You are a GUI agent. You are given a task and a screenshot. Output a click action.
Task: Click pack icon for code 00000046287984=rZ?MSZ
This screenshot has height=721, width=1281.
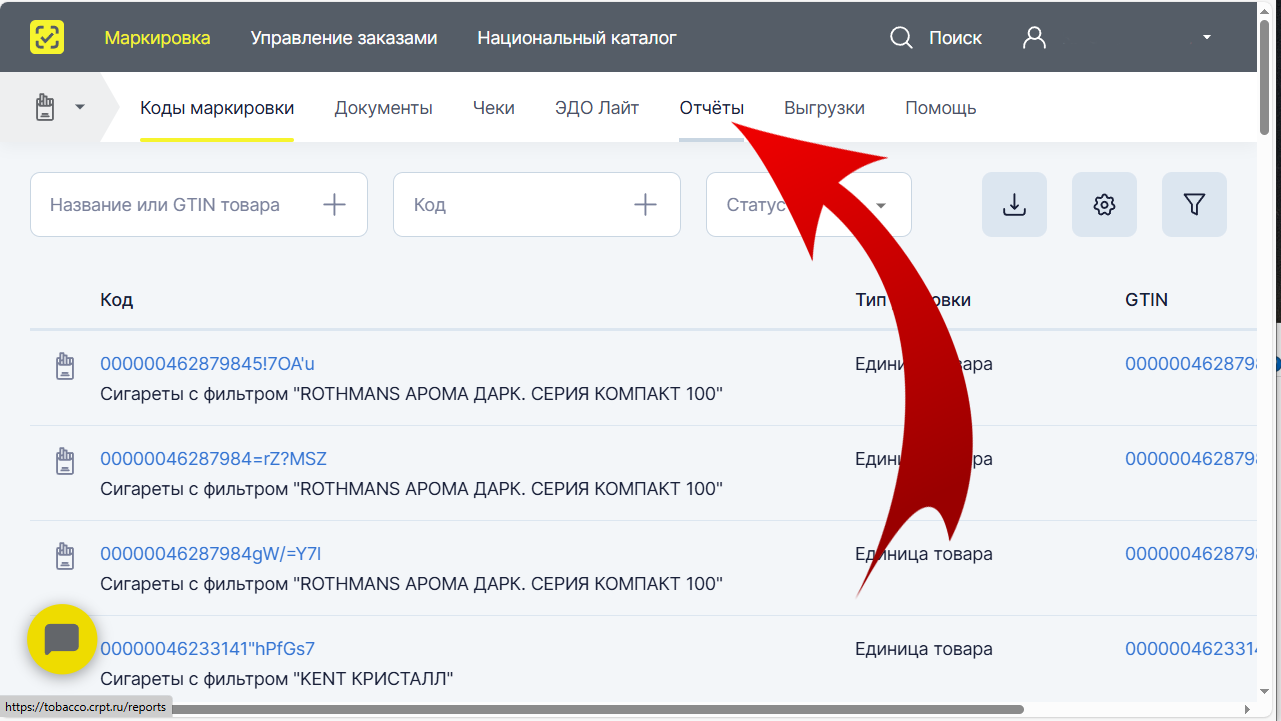64,461
